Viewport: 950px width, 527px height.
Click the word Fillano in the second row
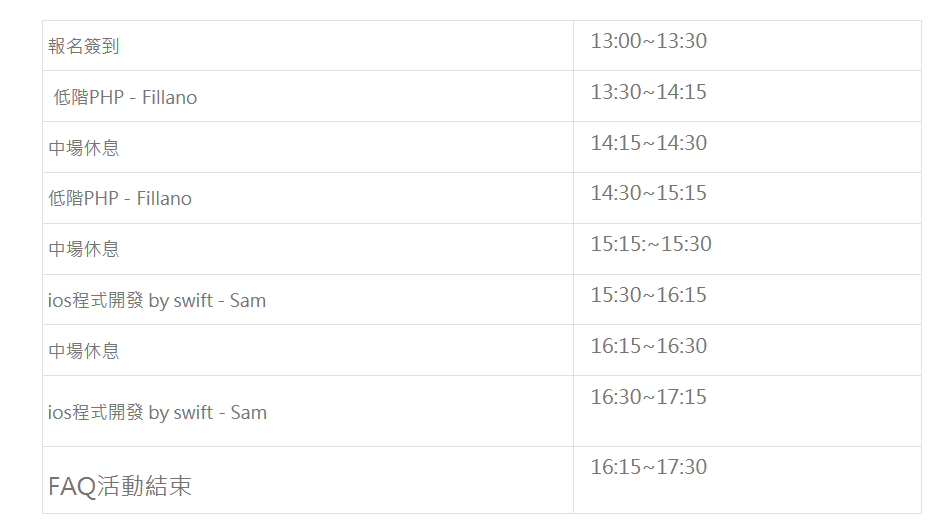click(169, 97)
